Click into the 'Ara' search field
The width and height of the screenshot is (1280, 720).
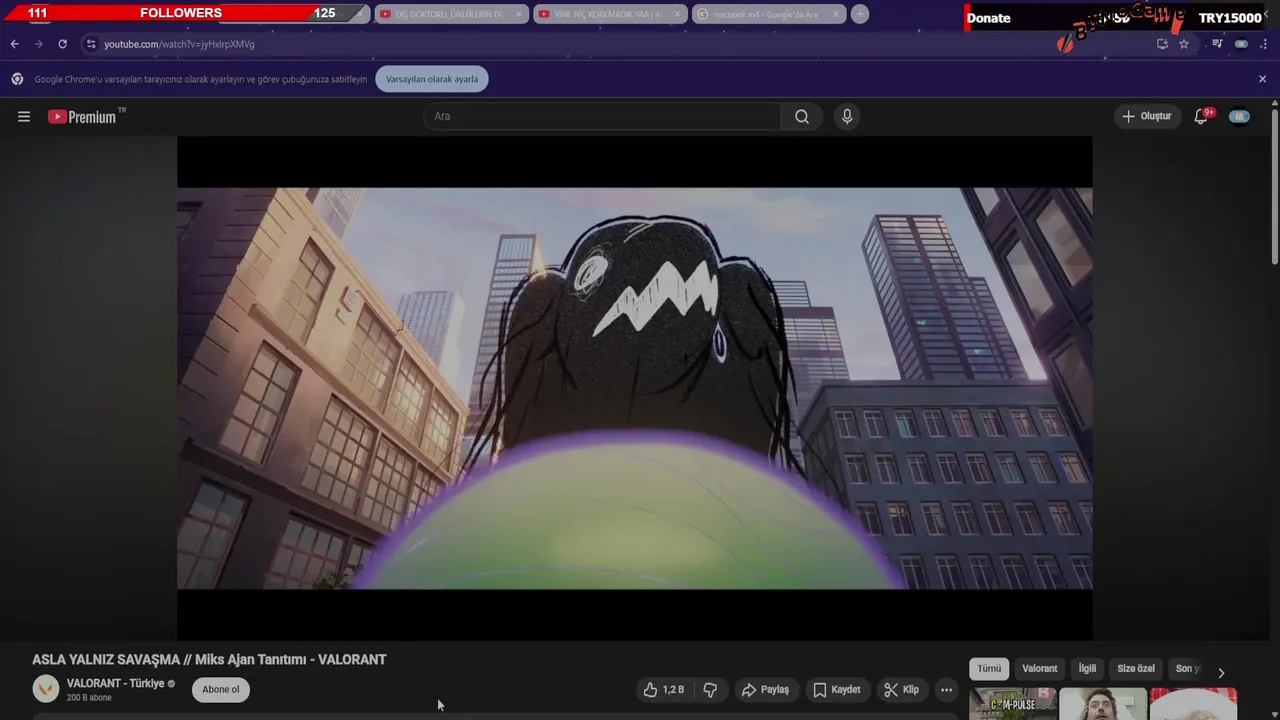(x=602, y=116)
